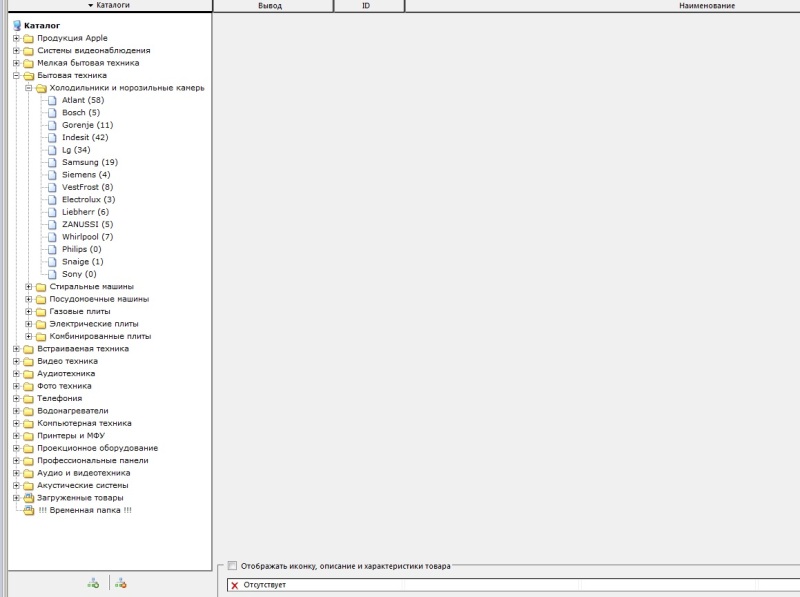
Task: Collapse Холодильники и морозильные камеры node
Action: (x=29, y=88)
